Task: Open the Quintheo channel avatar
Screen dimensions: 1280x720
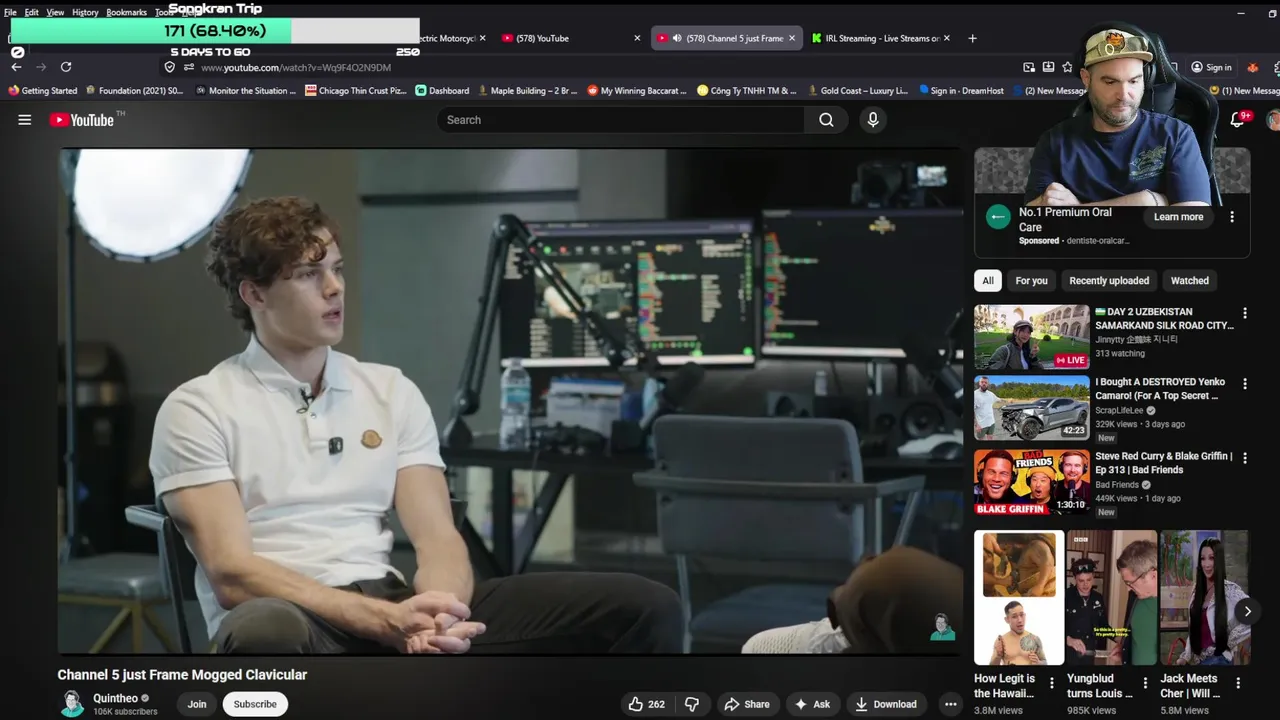Action: click(72, 704)
